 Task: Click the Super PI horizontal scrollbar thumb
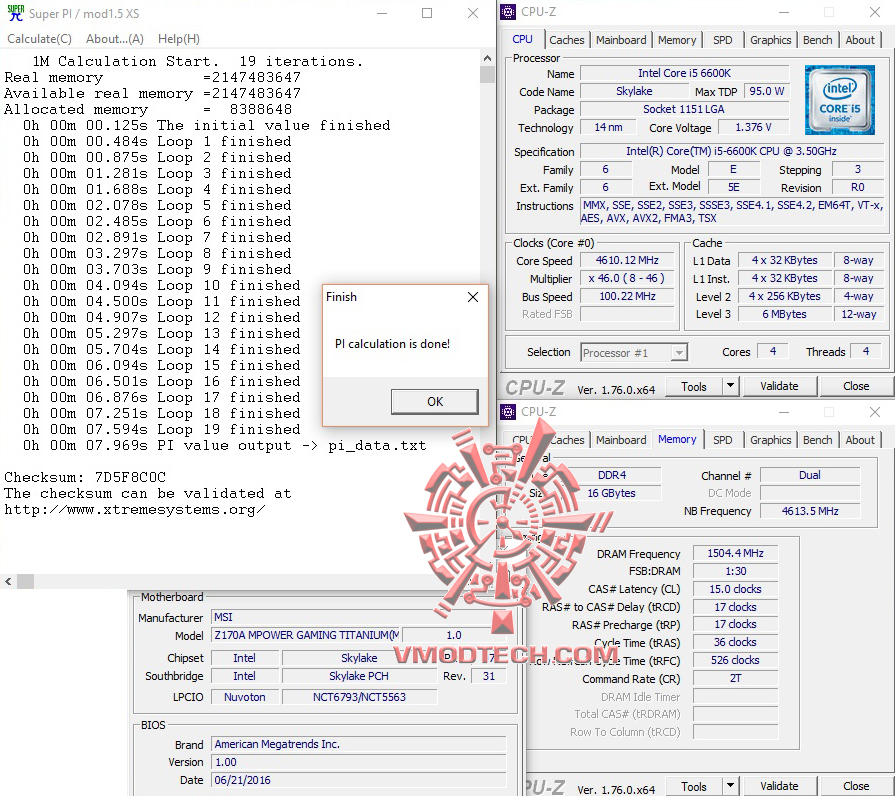click(x=23, y=581)
